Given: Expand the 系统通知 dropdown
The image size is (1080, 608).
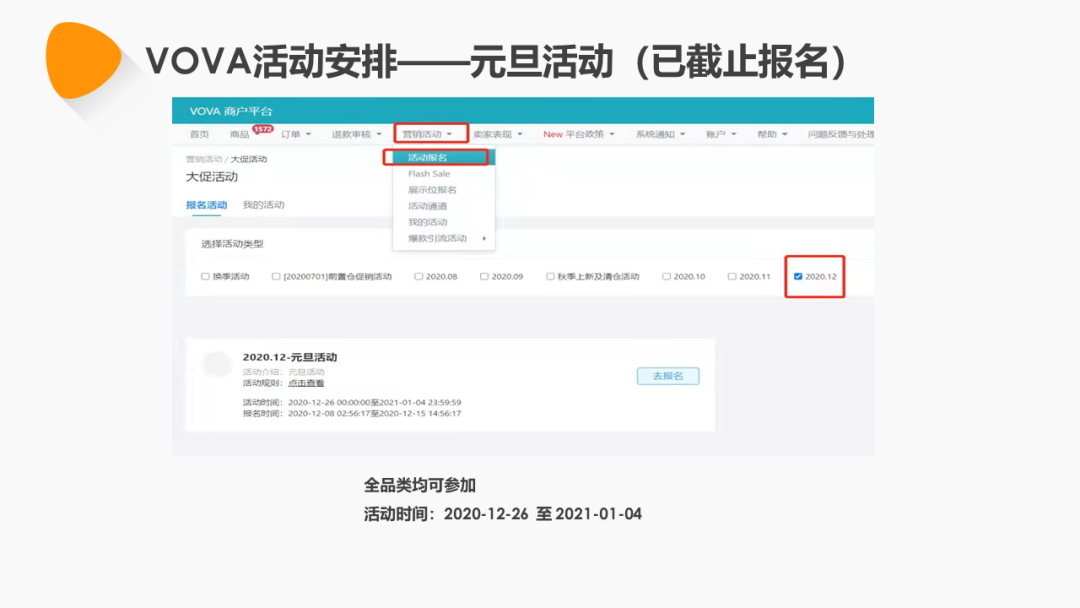Looking at the screenshot, I should [x=660, y=134].
